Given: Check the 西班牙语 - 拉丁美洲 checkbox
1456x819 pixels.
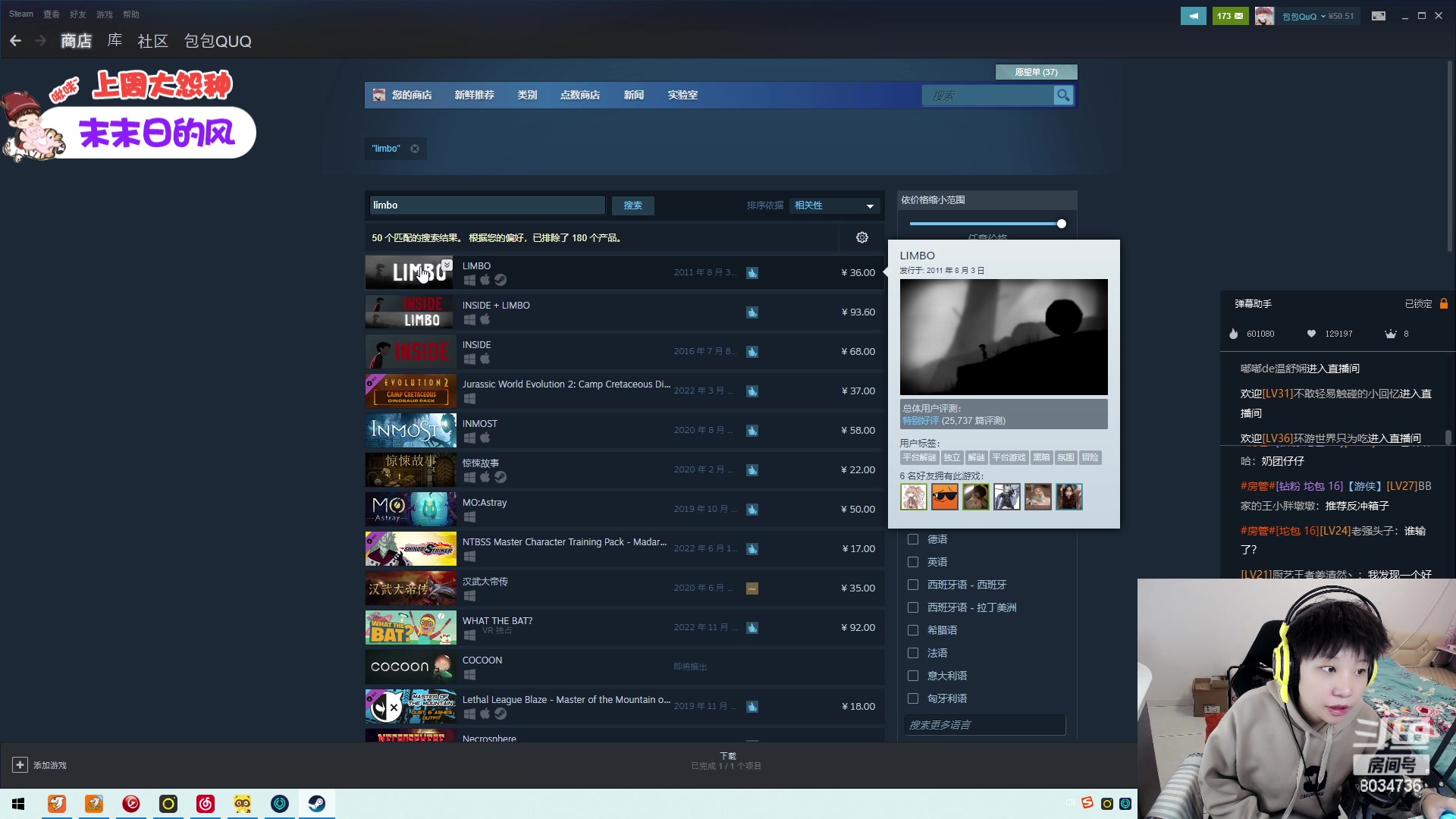Looking at the screenshot, I should coord(913,608).
